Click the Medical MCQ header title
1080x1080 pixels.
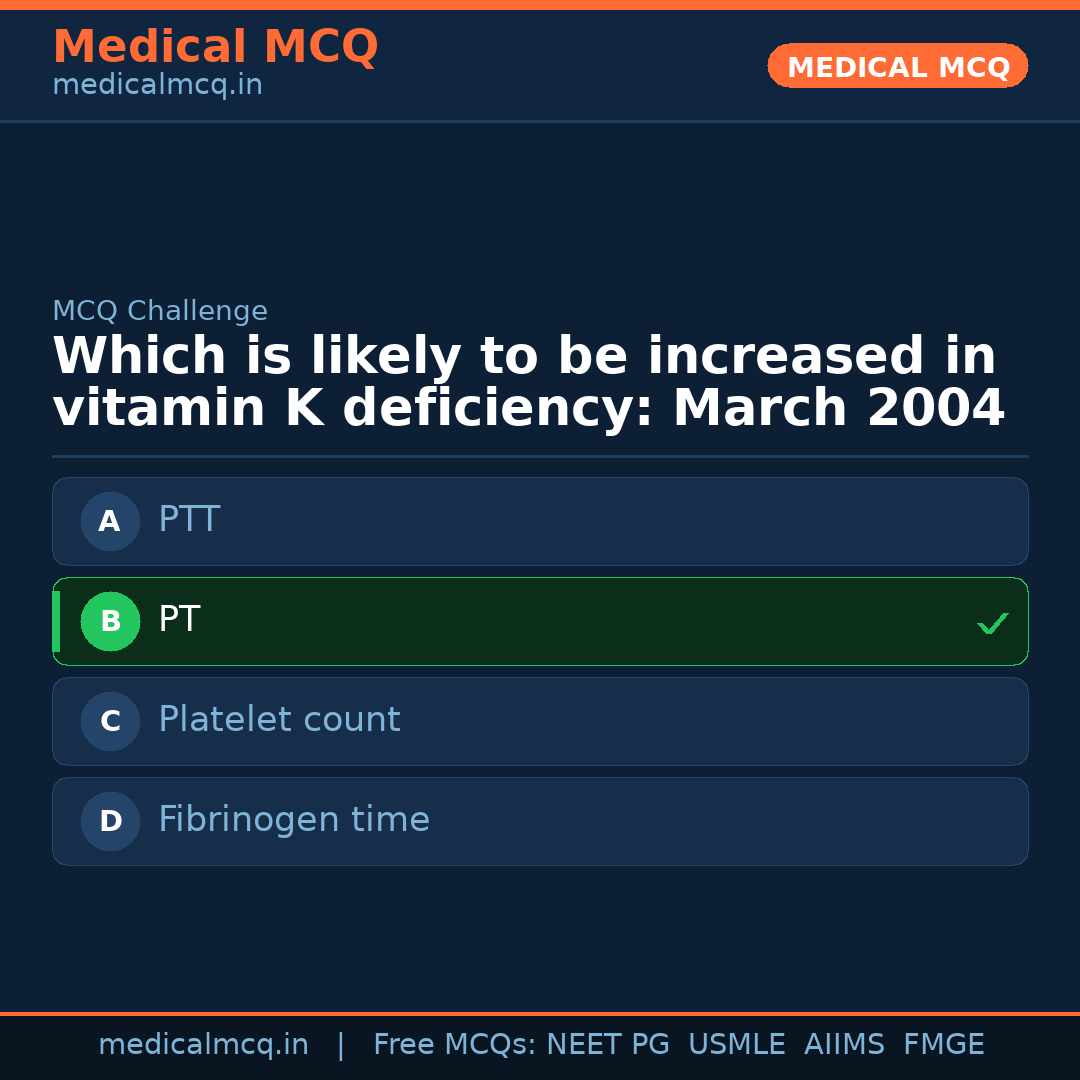click(x=215, y=47)
